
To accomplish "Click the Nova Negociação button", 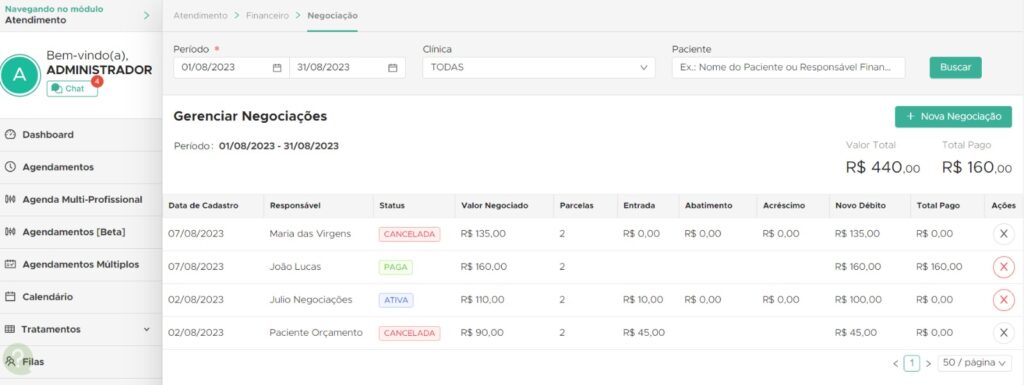I will click(953, 117).
